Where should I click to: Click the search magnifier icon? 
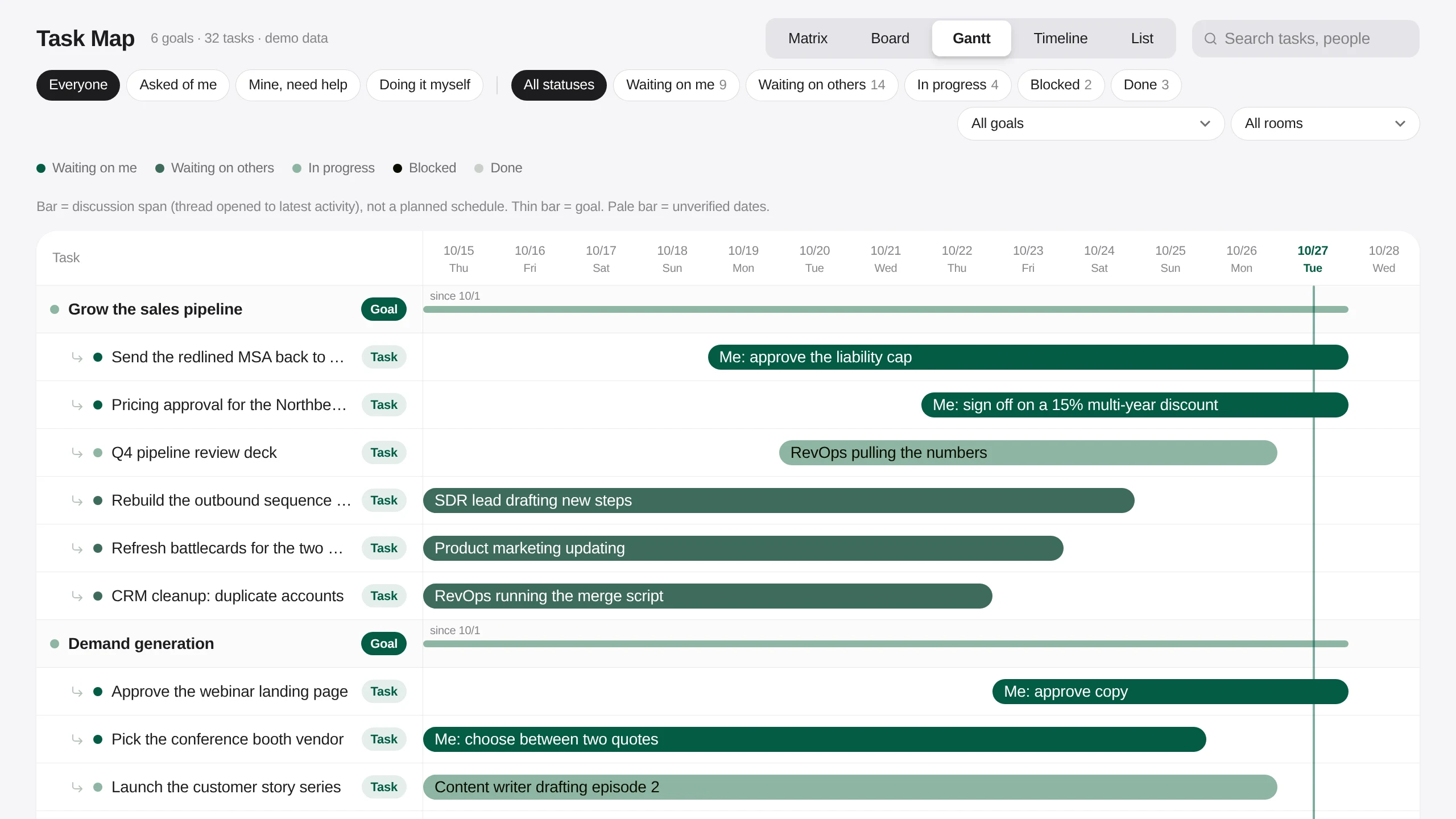[x=1210, y=39]
